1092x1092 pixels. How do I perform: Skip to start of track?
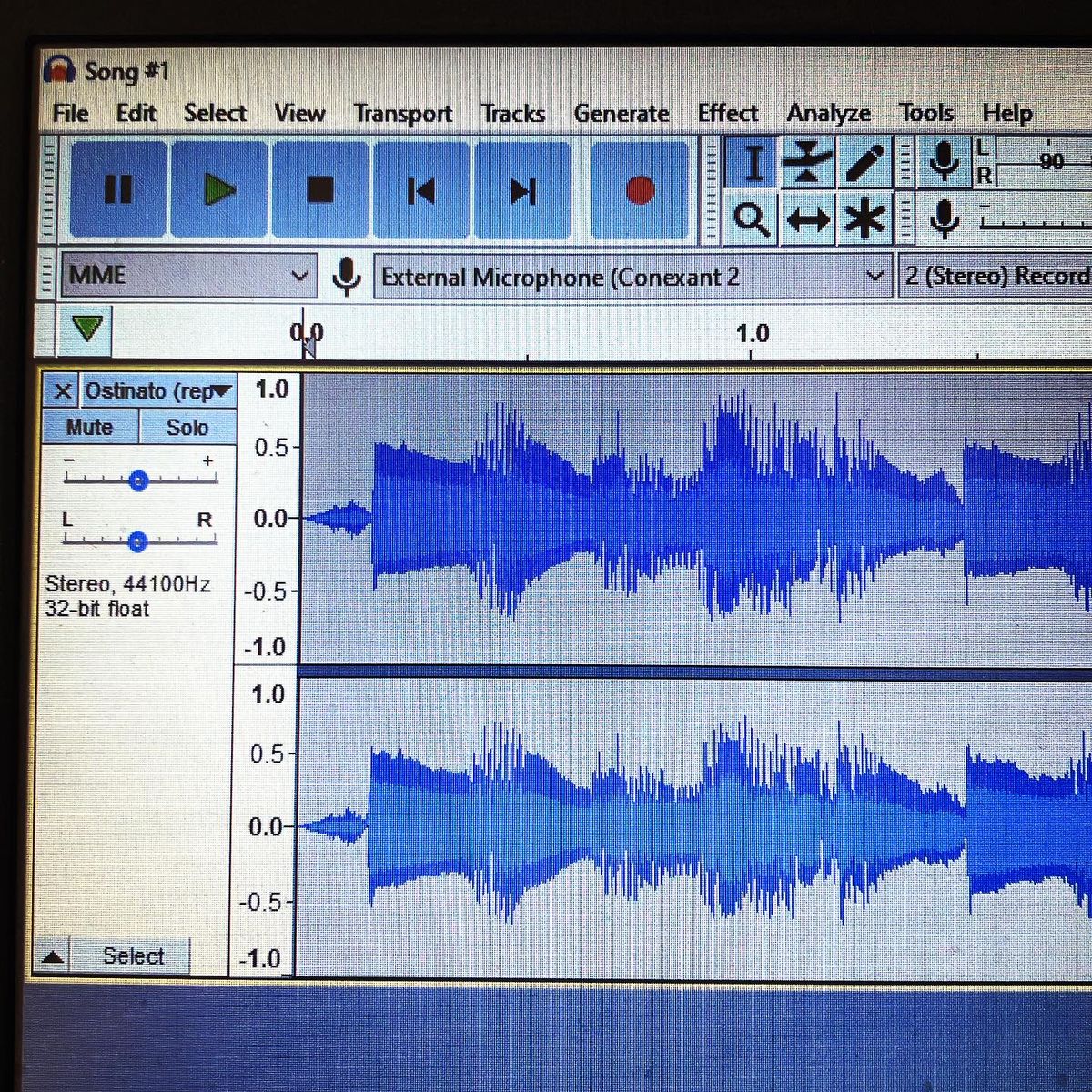coord(420,190)
